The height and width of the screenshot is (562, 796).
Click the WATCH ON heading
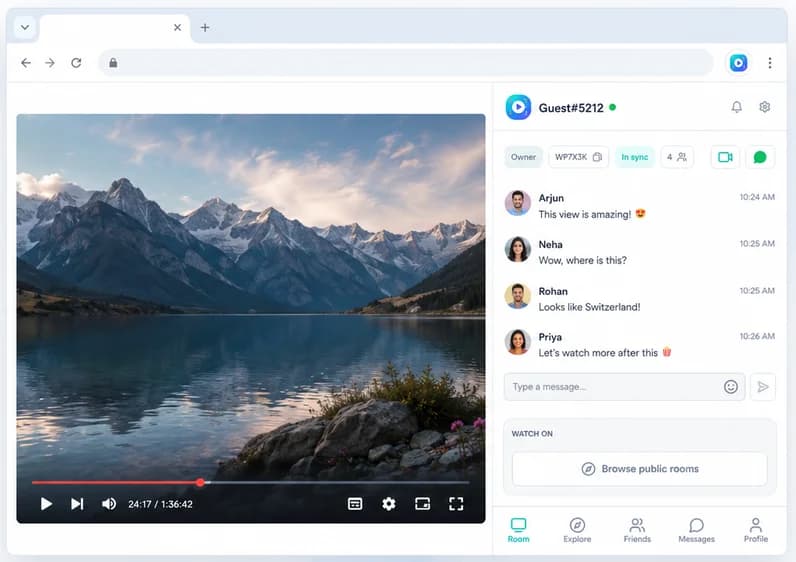click(532, 434)
